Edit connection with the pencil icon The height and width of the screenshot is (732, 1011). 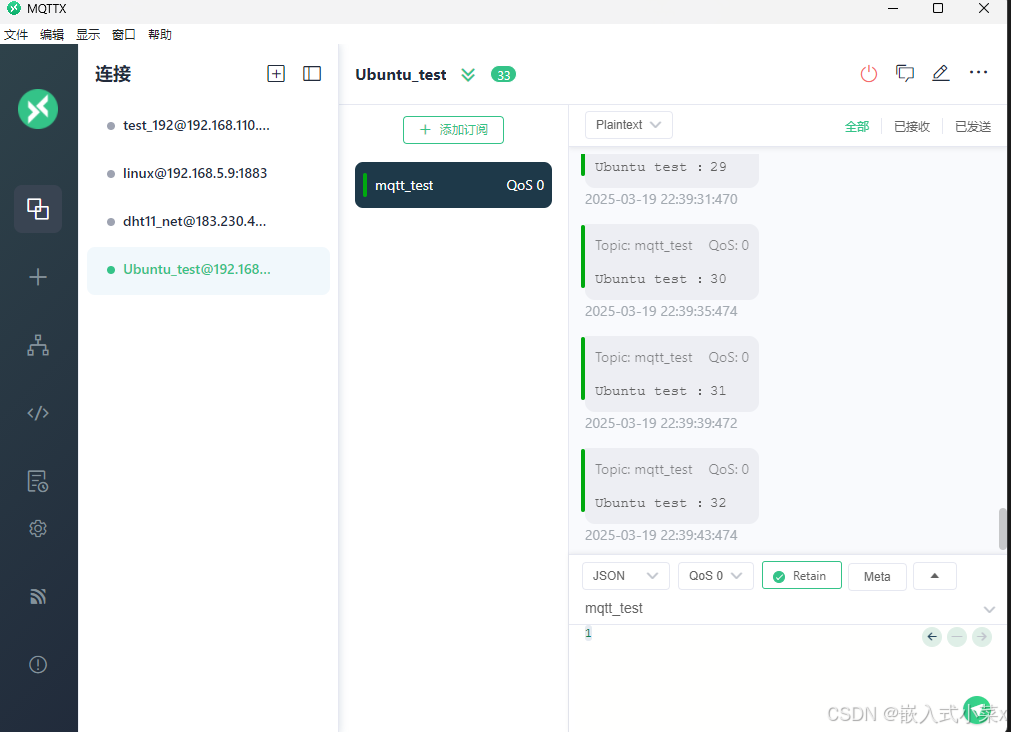(x=941, y=73)
